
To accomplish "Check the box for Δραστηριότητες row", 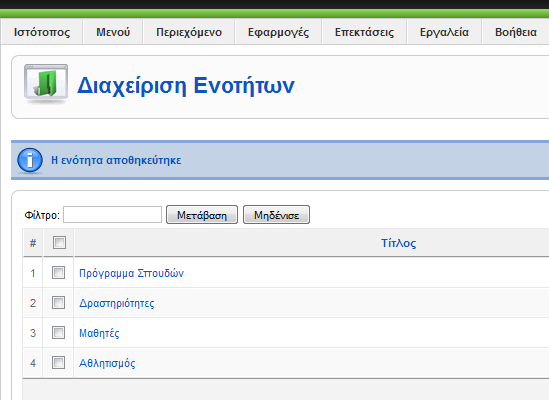I will pos(58,303).
